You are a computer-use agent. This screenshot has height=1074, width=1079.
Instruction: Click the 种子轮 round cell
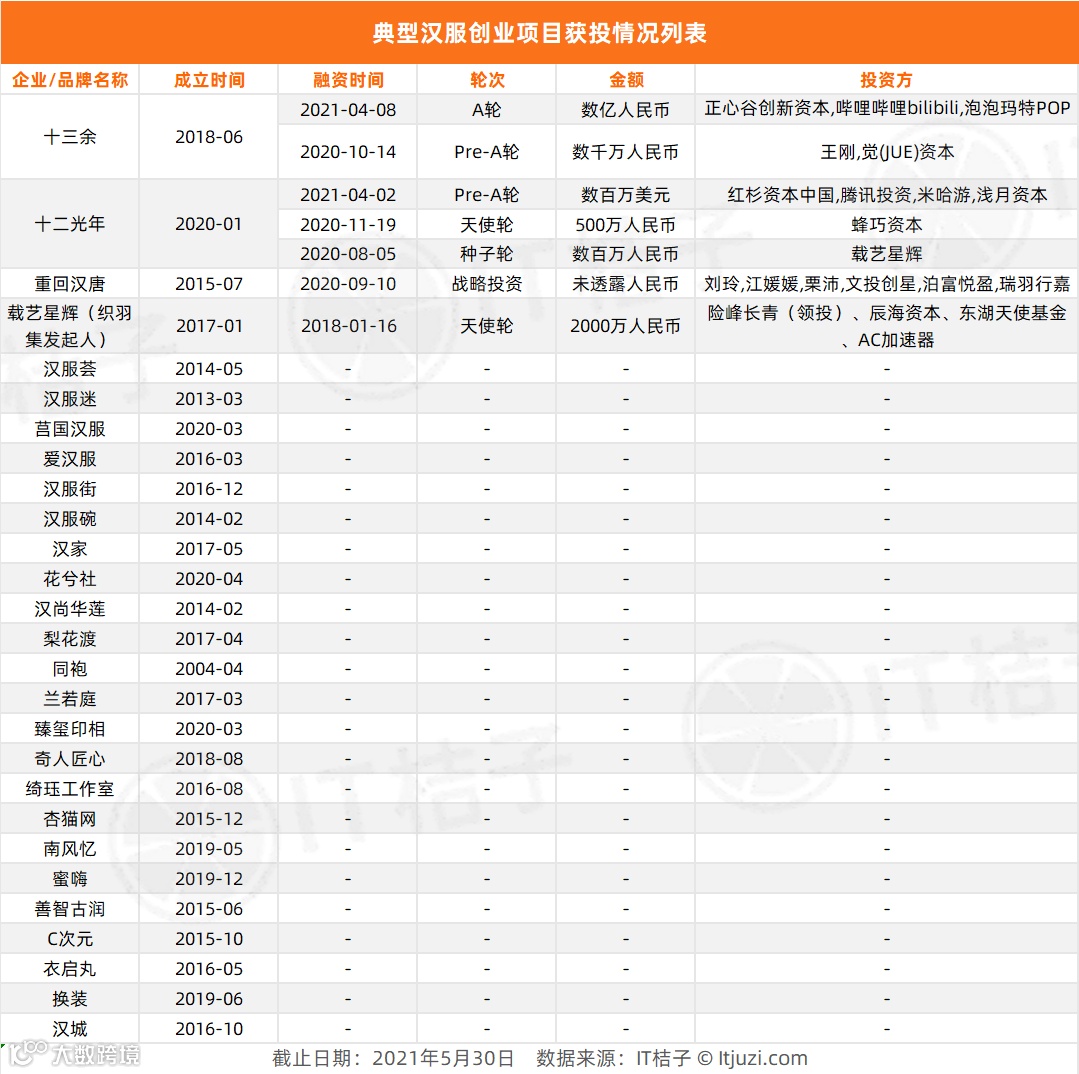pos(487,254)
